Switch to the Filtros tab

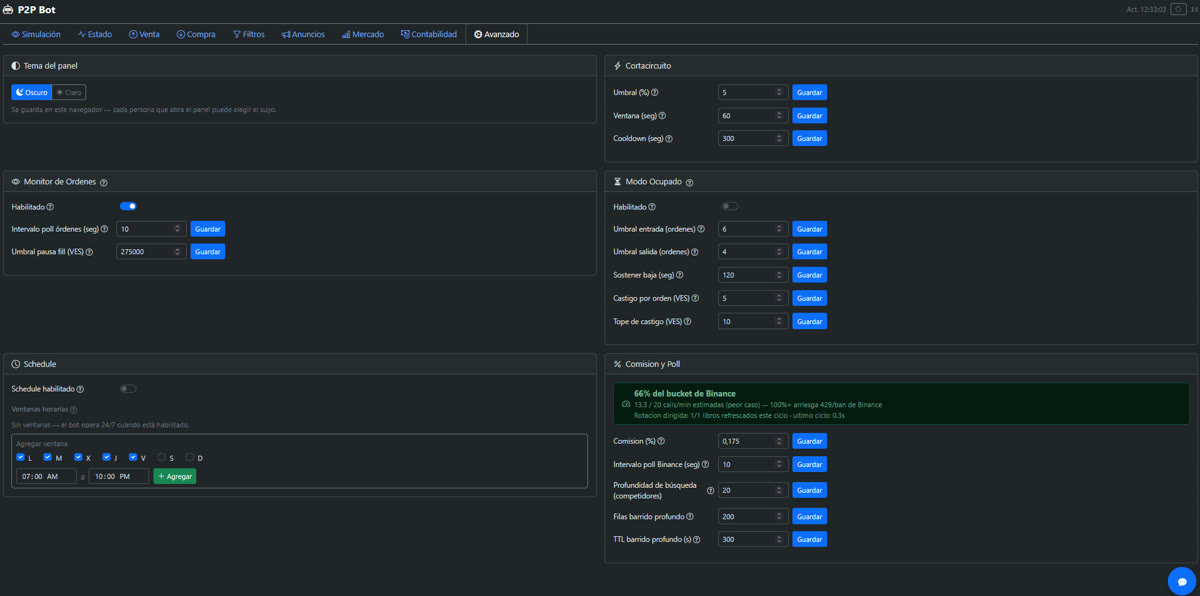pyautogui.click(x=249, y=34)
